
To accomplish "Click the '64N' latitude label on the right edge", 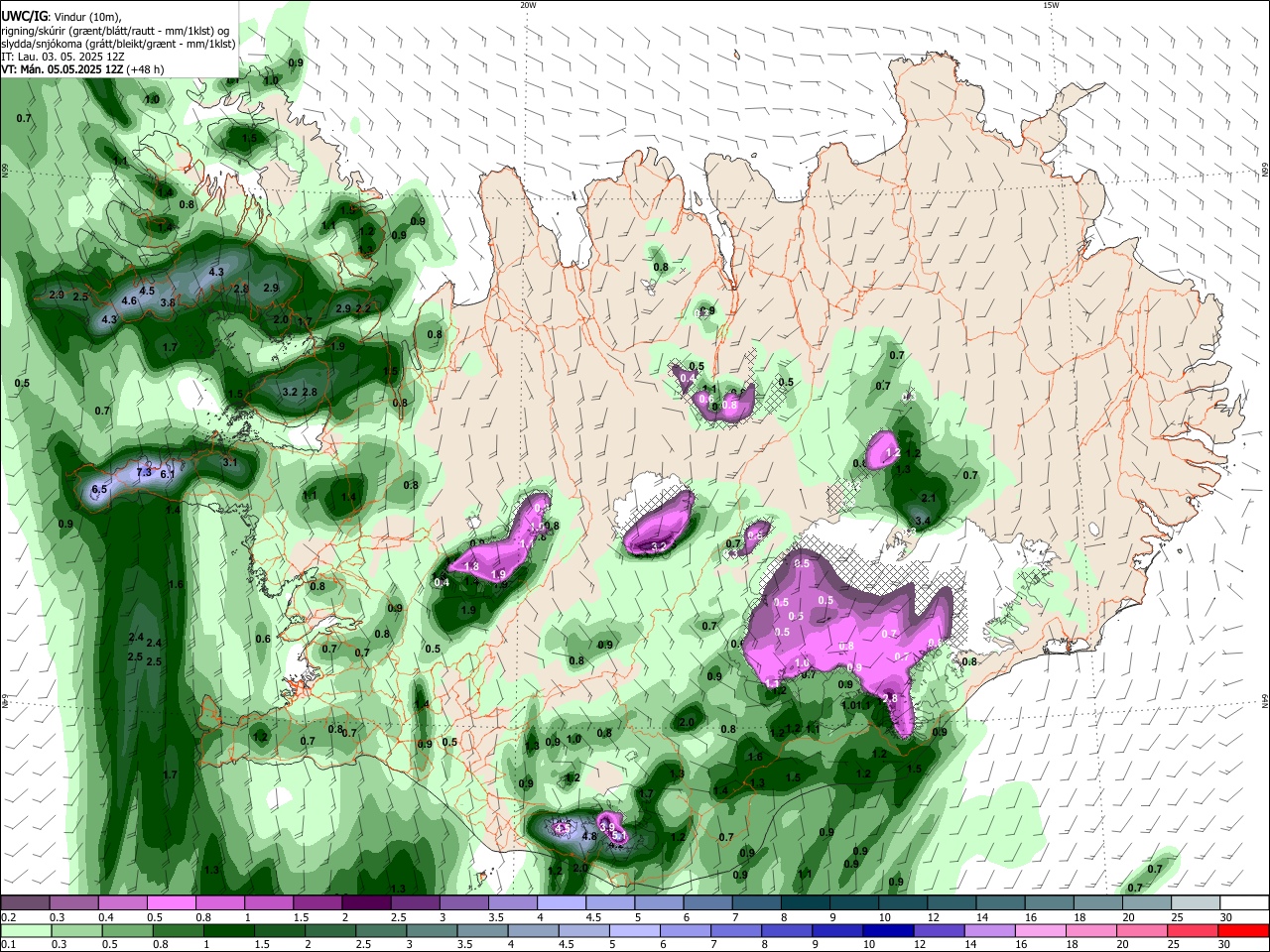I will [x=1265, y=702].
